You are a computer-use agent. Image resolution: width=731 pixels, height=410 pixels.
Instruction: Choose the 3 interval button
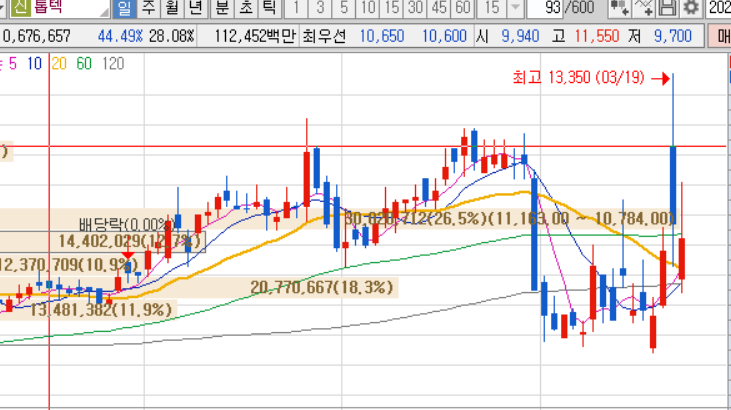tap(320, 7)
